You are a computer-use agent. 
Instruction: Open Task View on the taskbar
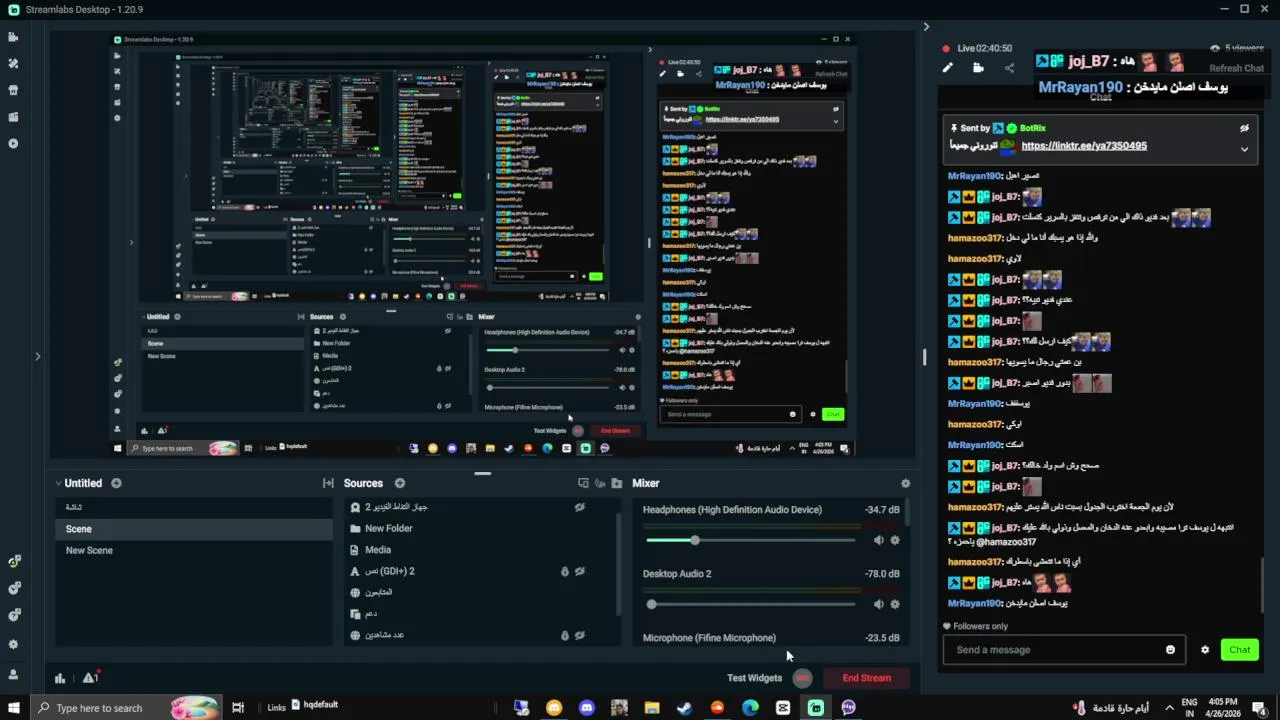click(x=238, y=708)
